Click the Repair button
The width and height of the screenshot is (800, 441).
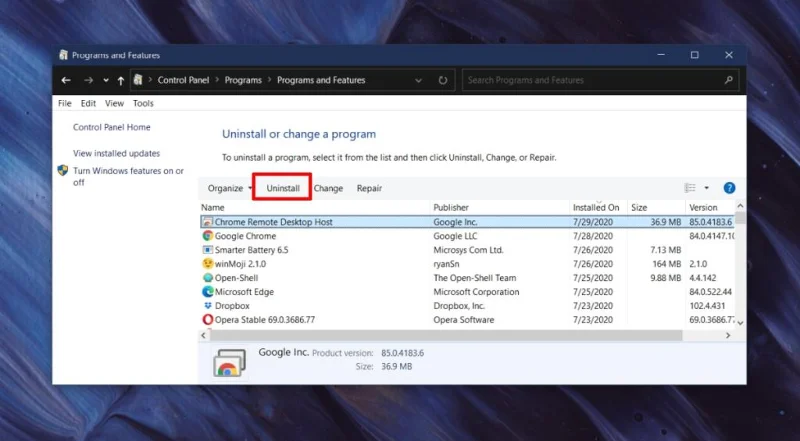369,188
